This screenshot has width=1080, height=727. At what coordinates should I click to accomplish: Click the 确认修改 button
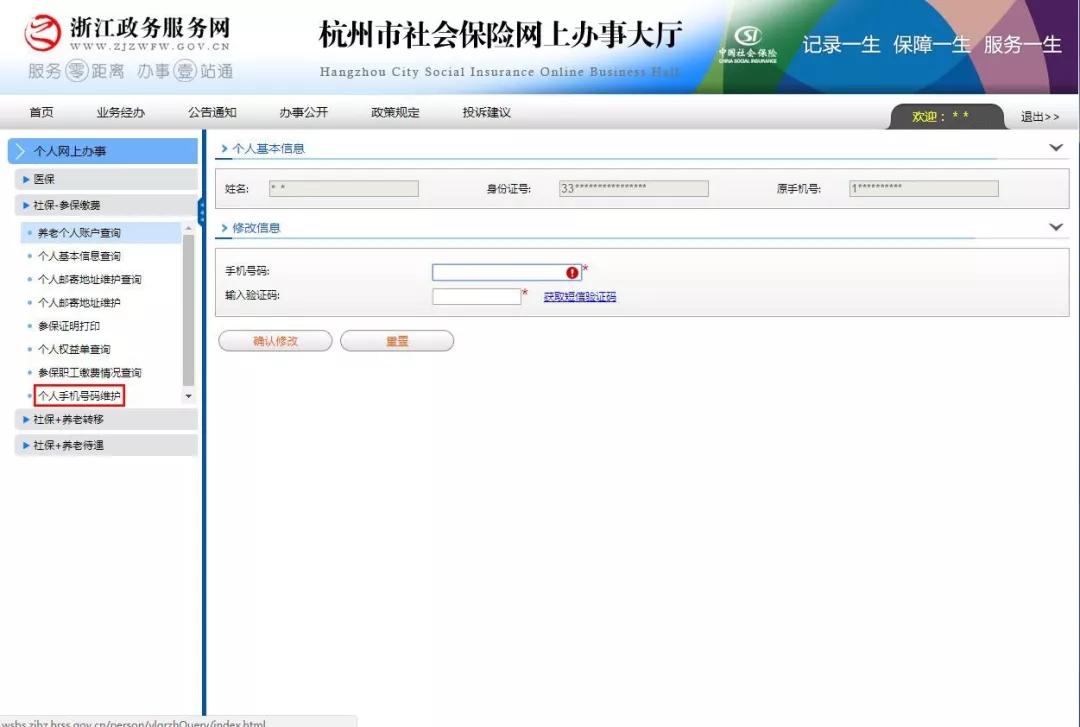click(276, 341)
